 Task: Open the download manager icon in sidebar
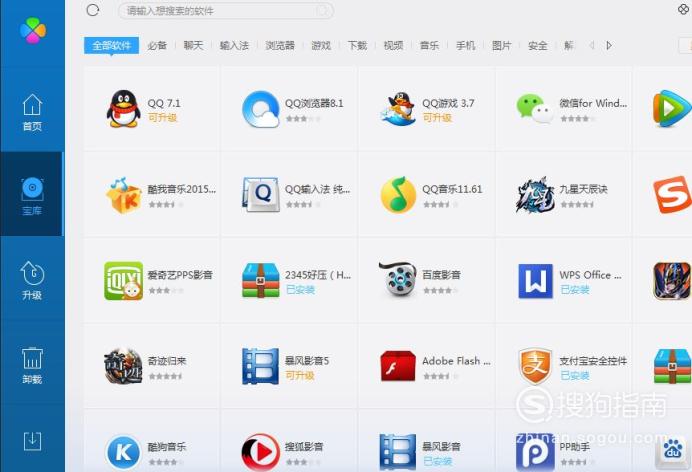[32, 441]
